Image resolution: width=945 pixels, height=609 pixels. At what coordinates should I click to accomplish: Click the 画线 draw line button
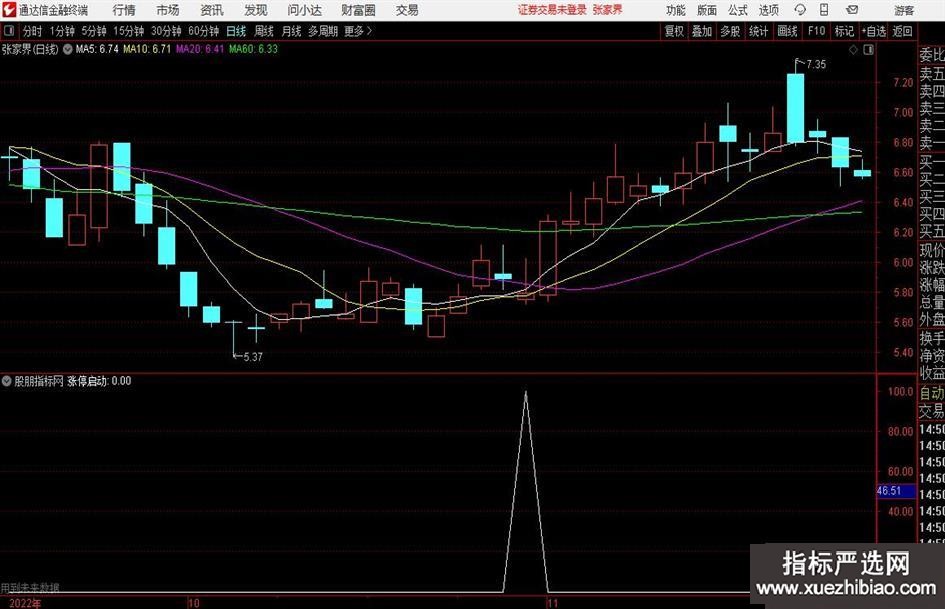coord(787,31)
